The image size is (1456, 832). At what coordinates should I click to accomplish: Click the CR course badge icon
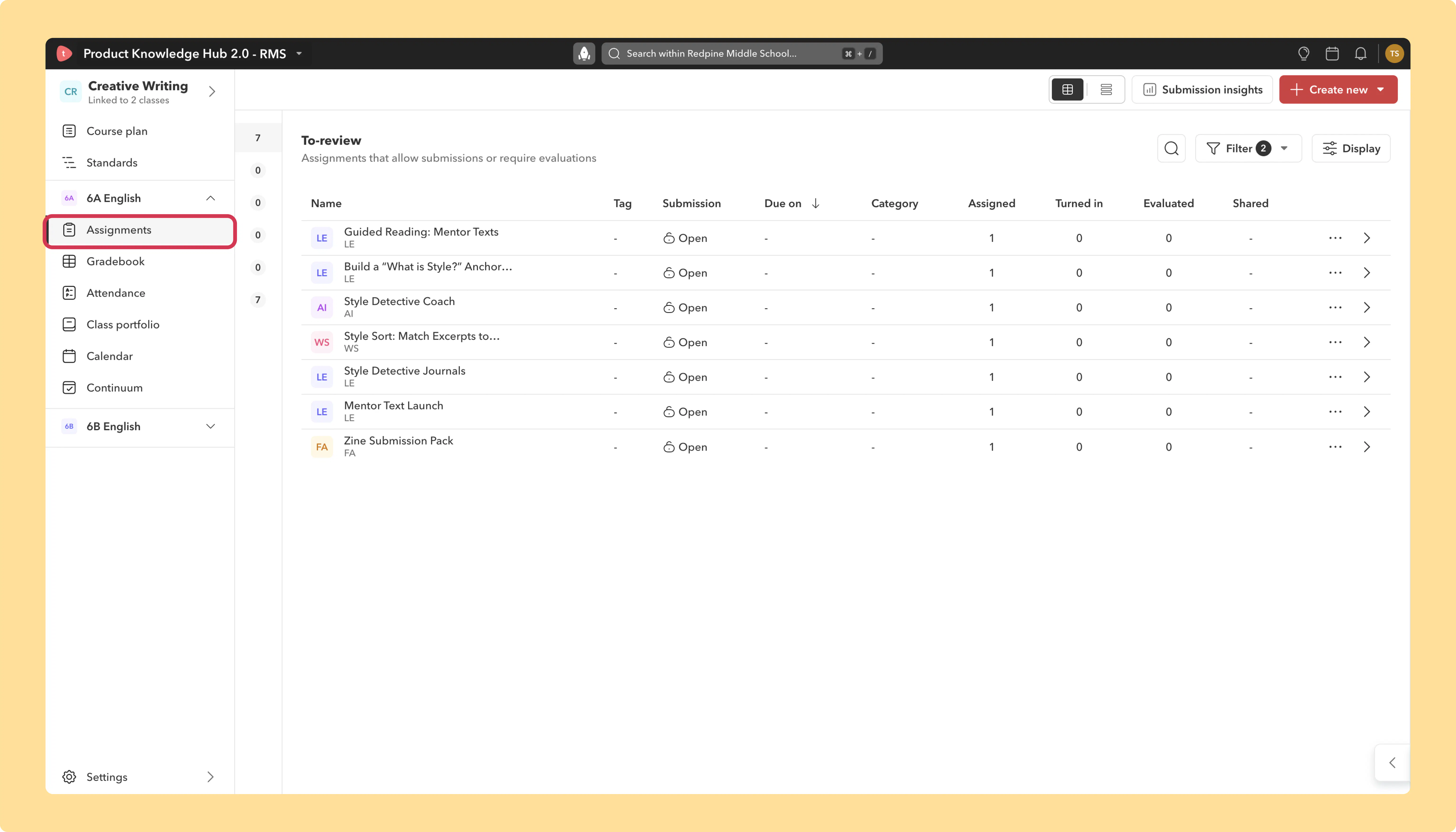(x=71, y=91)
